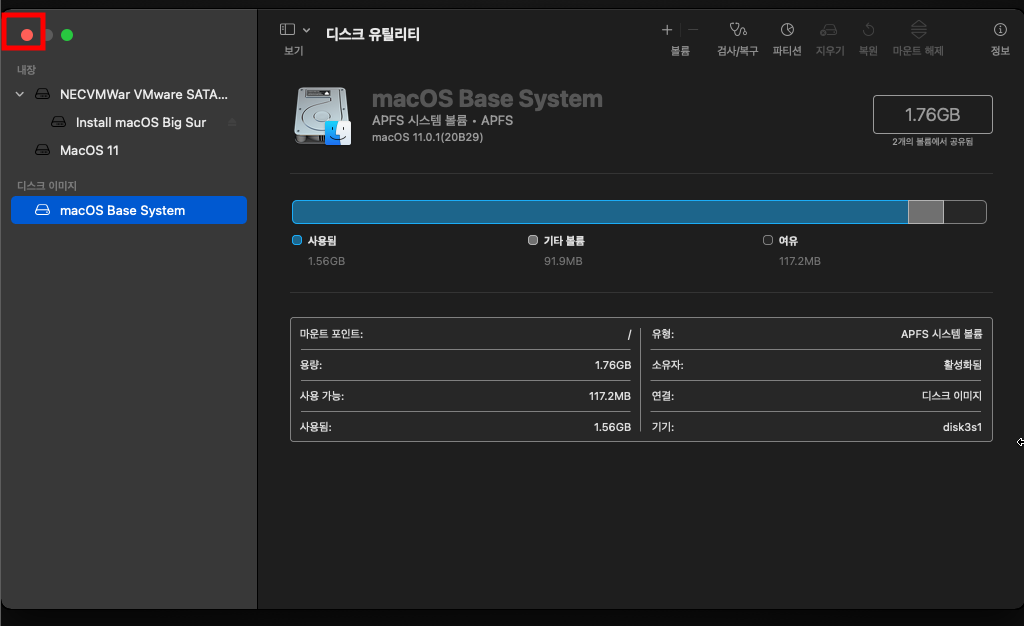This screenshot has height=626, width=1024.
Task: Click the 마운트 포인트 row label
Action: pyautogui.click(x=331, y=334)
